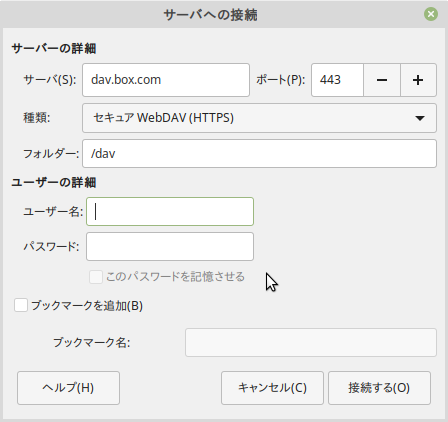Screen dimensions: 448x422
Task: Enable the ブックマークを追加(B) checkbox
Action: click(x=21, y=305)
